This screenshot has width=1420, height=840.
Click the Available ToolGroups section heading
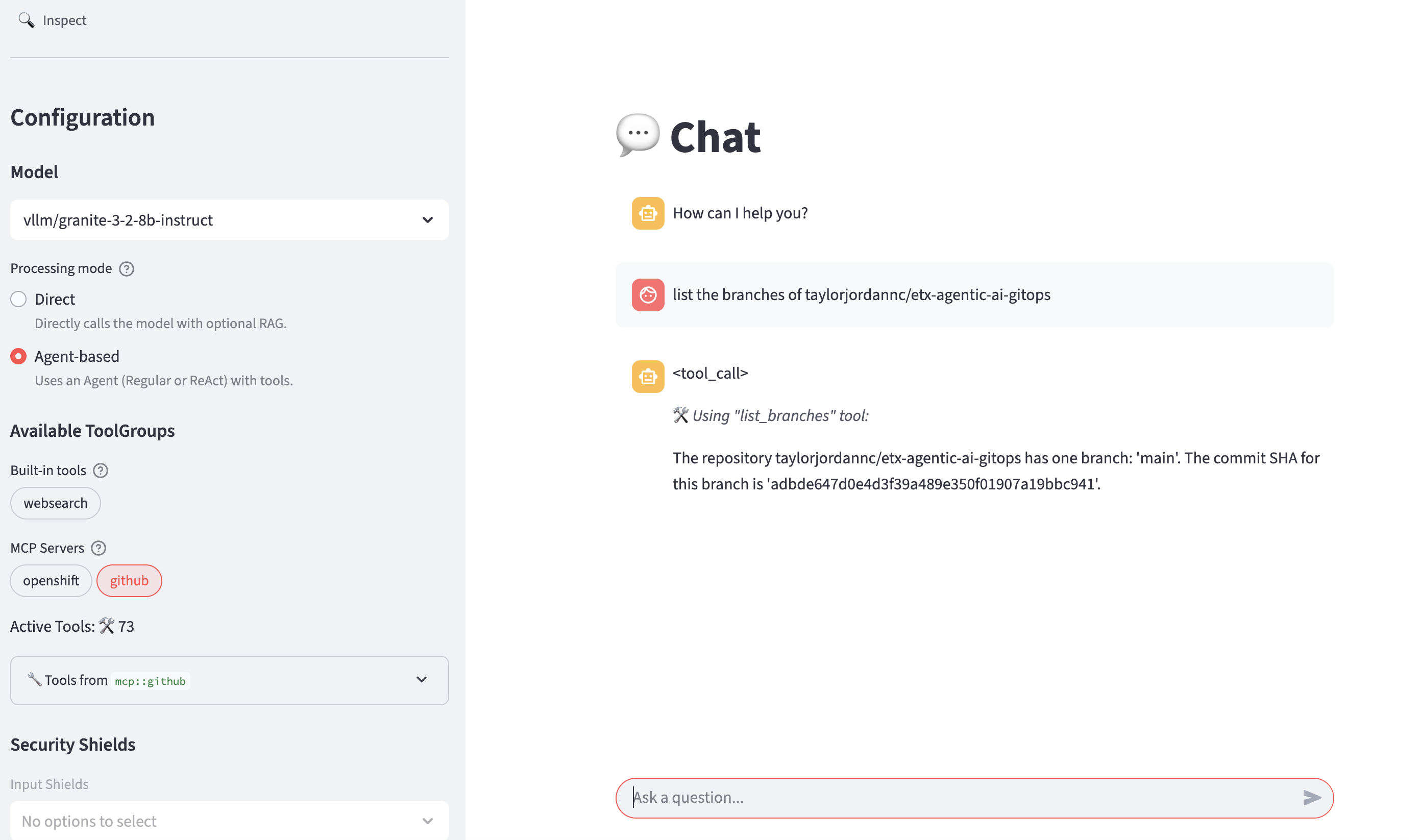point(92,431)
